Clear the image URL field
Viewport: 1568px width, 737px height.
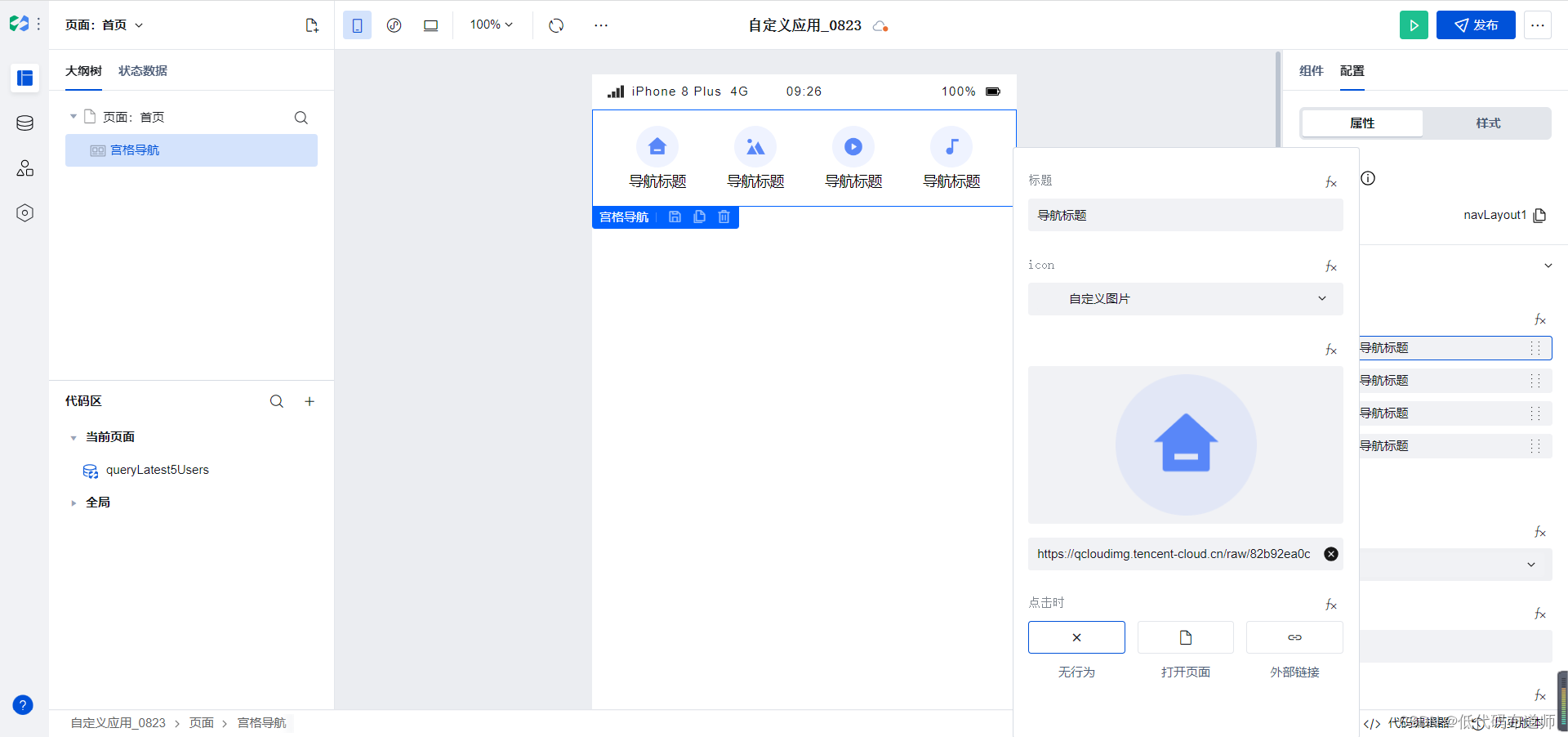[1331, 554]
